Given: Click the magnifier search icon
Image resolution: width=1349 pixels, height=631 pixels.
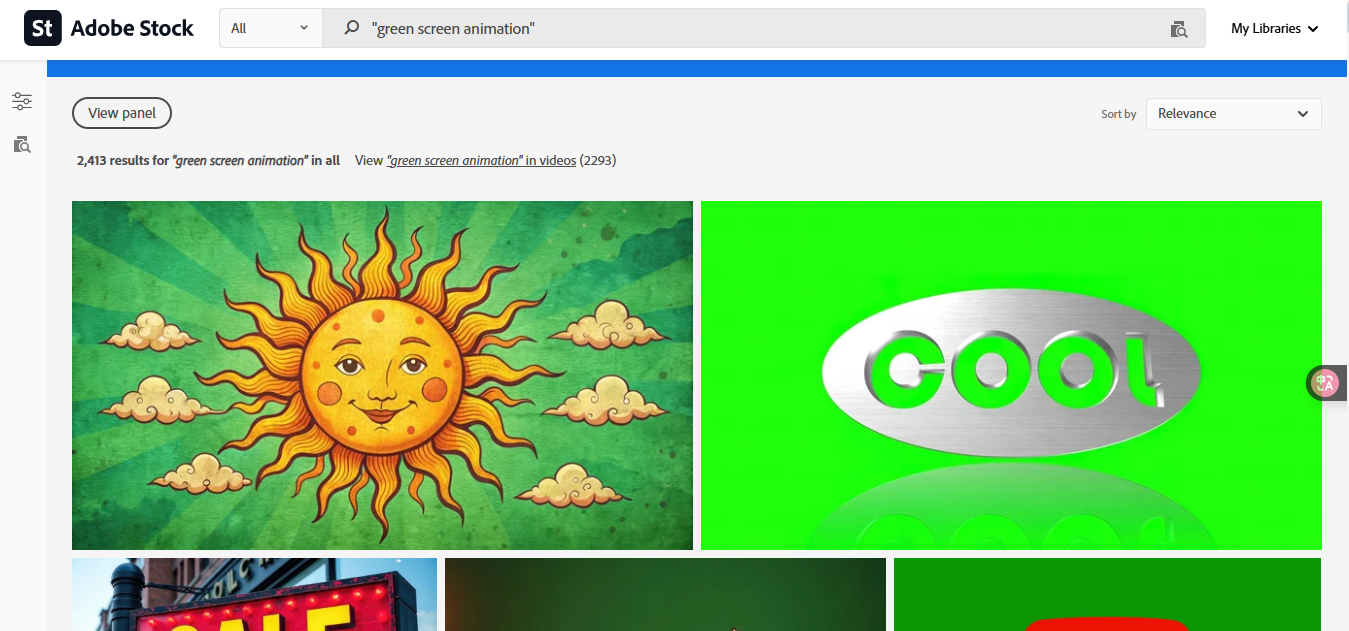Looking at the screenshot, I should 351,28.
